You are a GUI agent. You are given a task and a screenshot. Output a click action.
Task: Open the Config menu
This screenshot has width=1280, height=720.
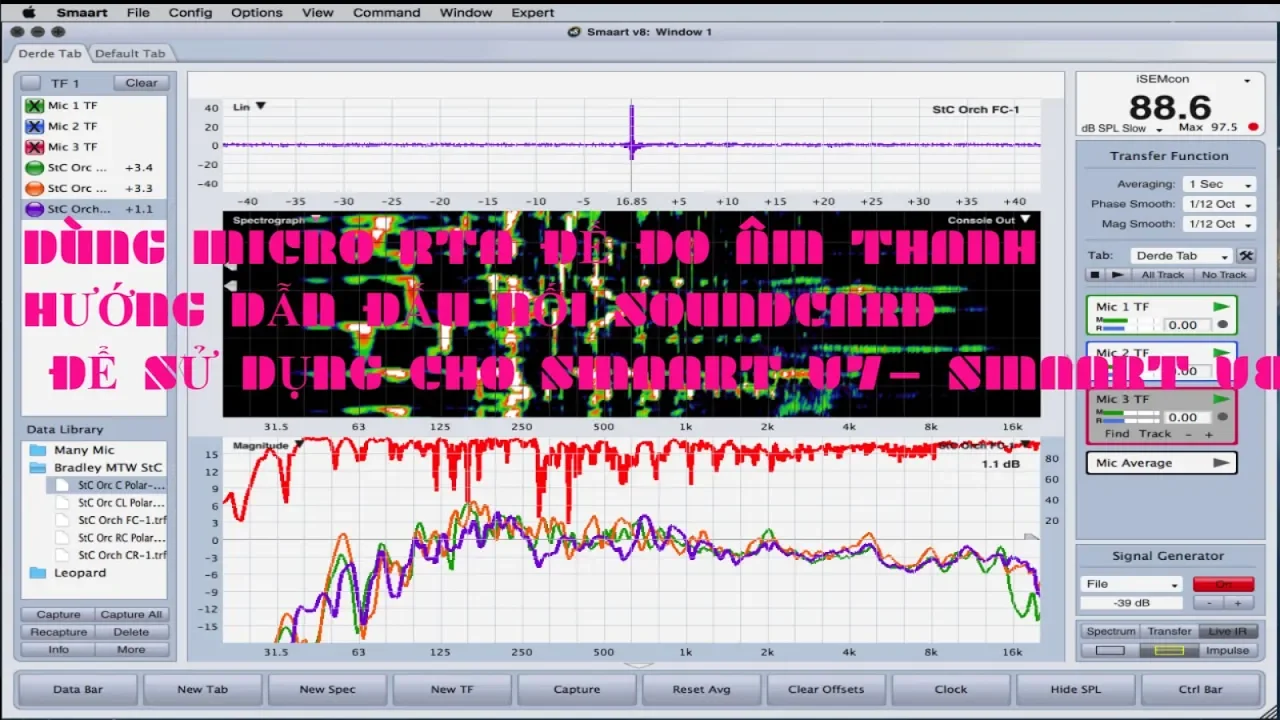(x=190, y=12)
